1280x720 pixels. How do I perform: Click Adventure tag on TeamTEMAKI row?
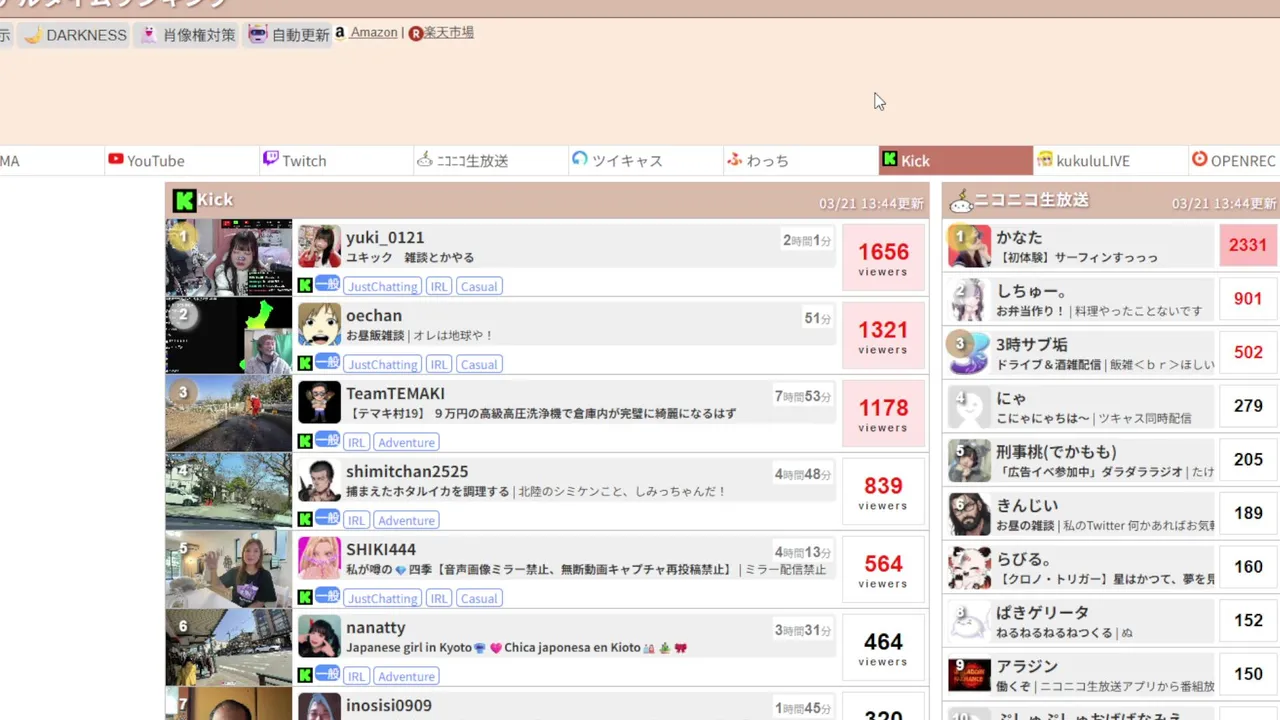pos(406,442)
